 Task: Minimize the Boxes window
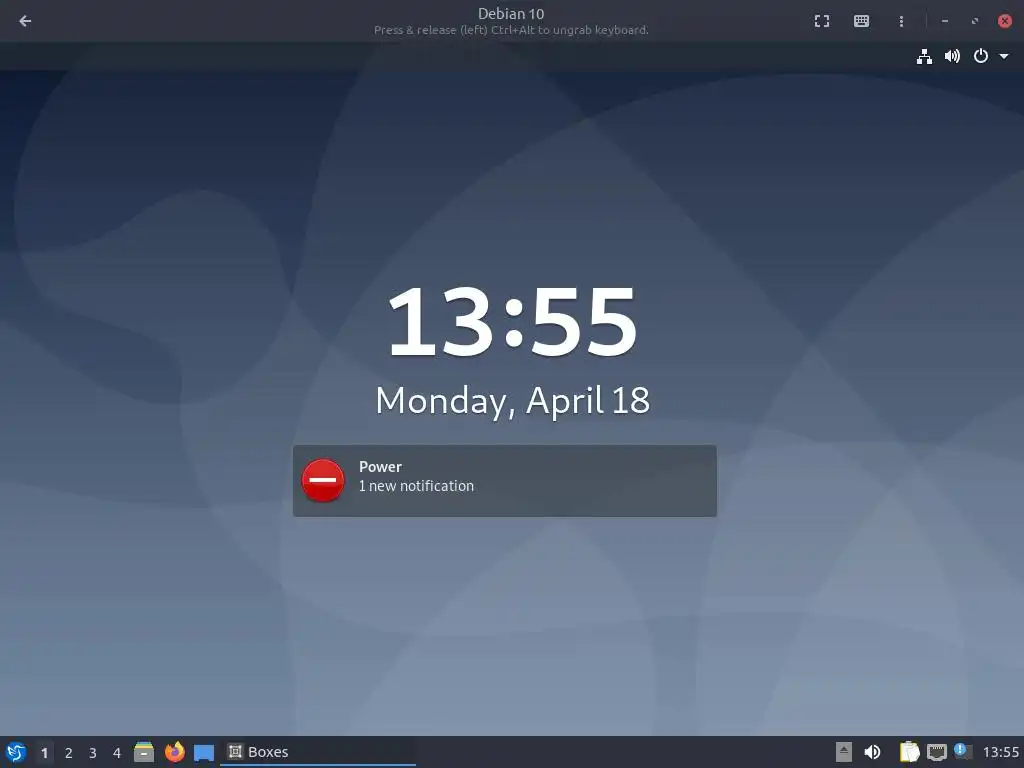click(944, 21)
